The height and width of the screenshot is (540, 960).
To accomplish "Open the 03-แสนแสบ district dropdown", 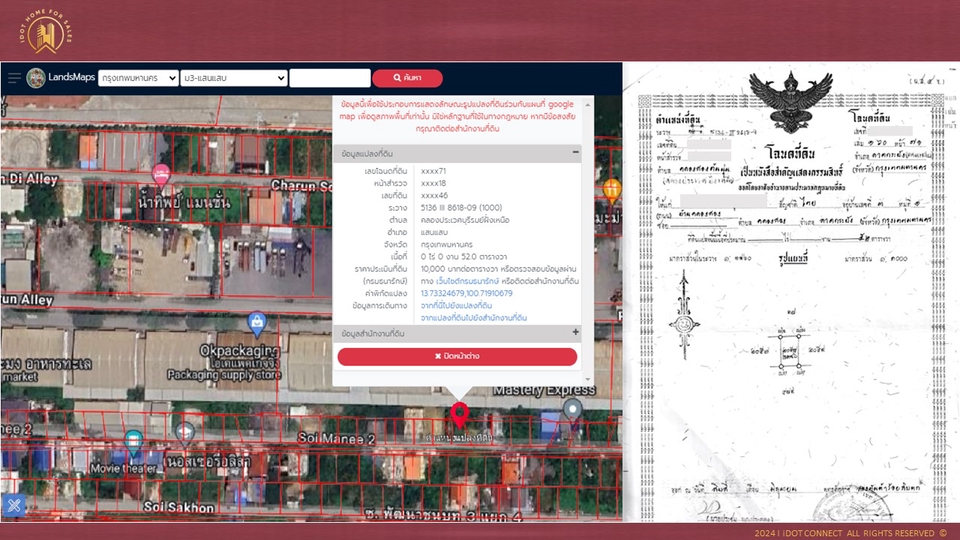I will 234,78.
